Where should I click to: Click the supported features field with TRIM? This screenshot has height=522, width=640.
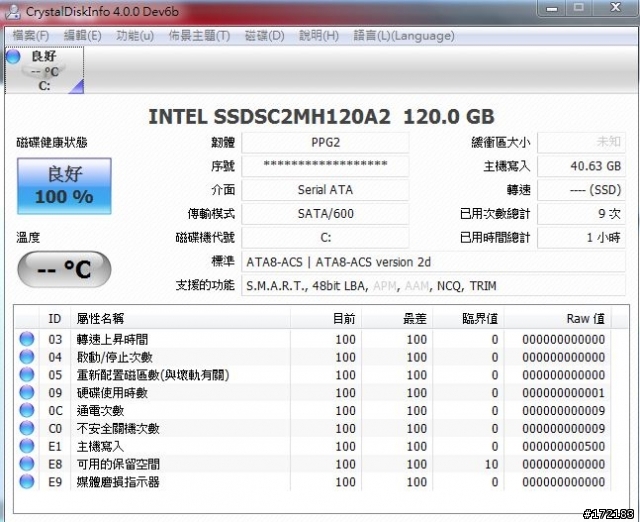click(433, 286)
